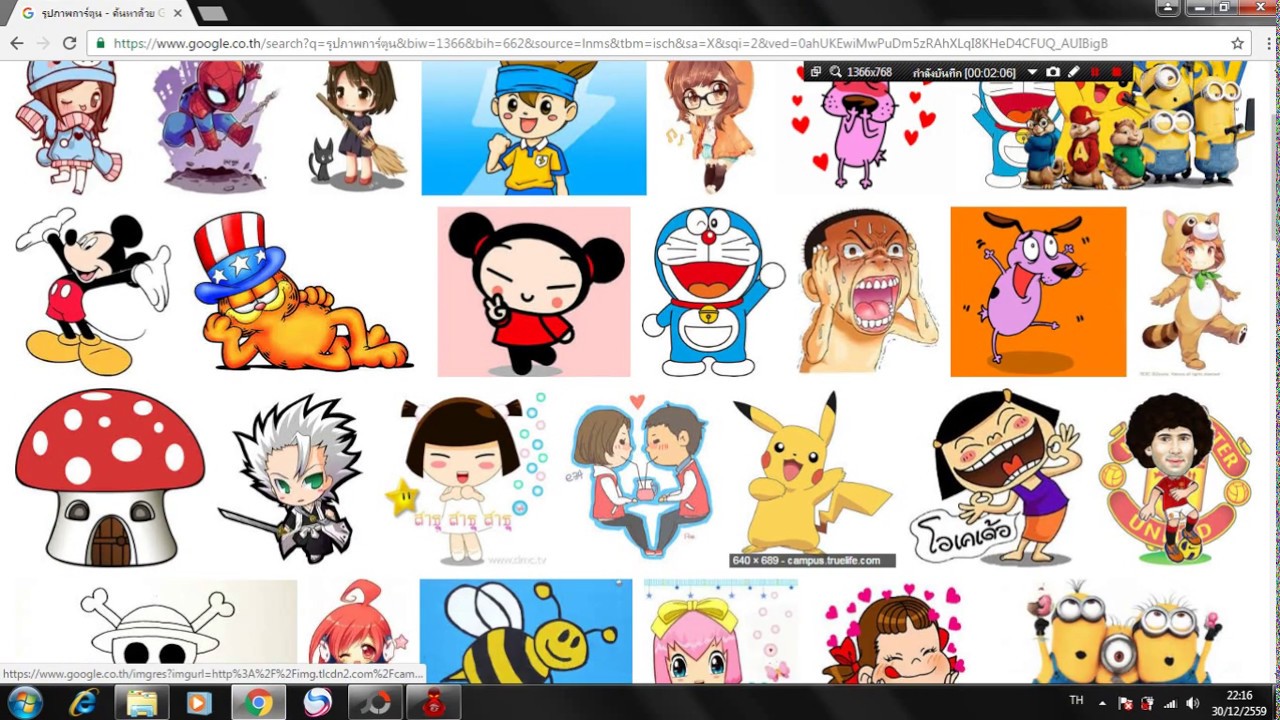Viewport: 1280px width, 720px height.
Task: Open the red mushroom house image
Action: [110, 478]
